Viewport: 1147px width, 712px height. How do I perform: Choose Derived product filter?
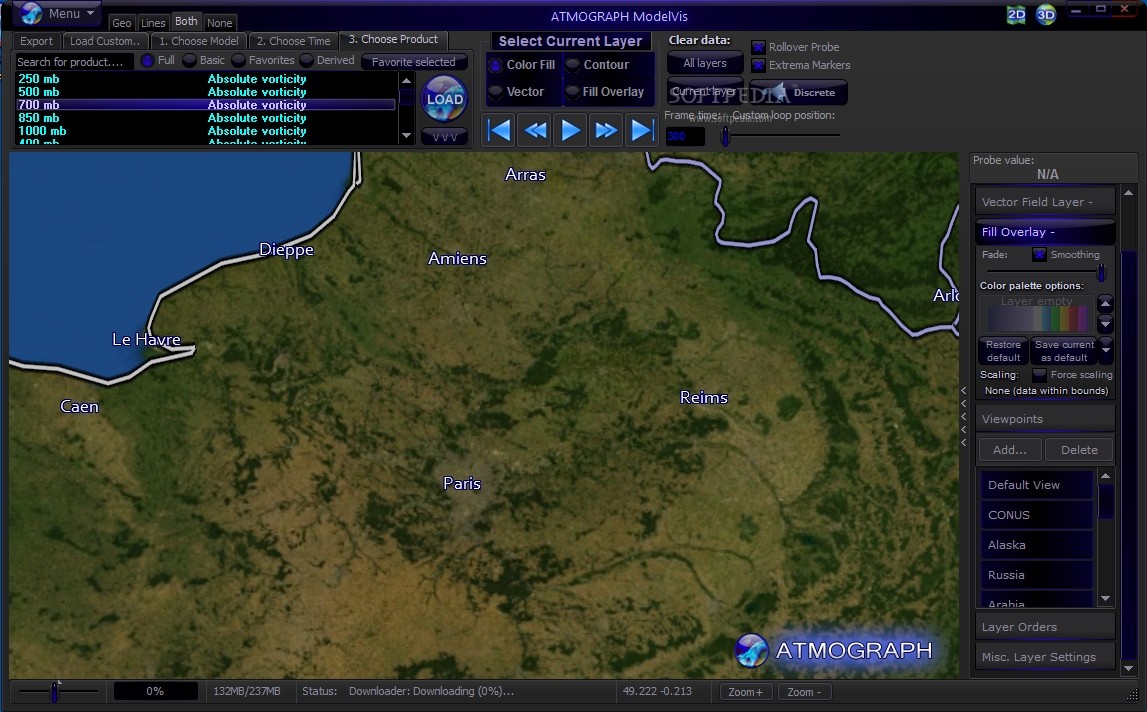[307, 61]
